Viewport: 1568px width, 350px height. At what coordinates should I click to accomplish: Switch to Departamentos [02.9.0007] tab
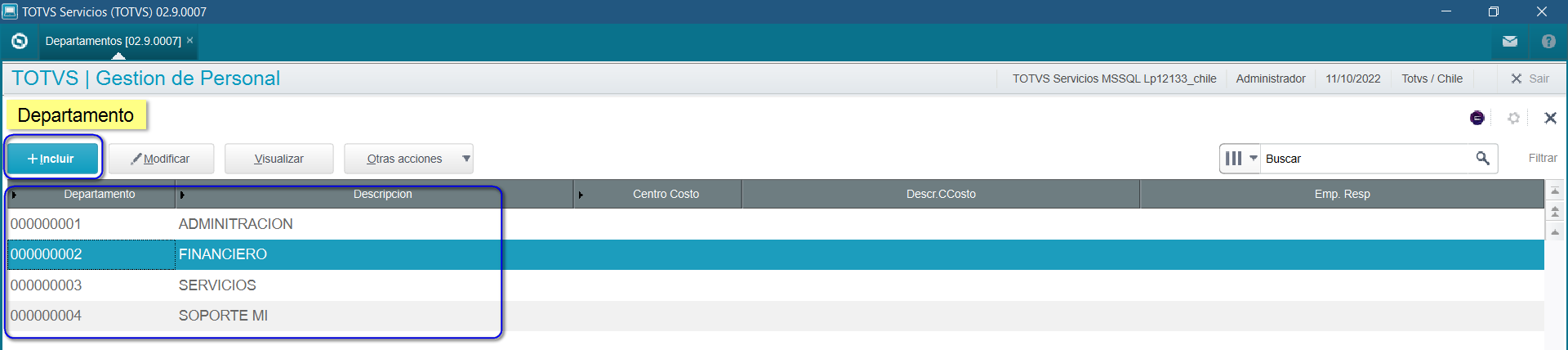click(x=113, y=41)
